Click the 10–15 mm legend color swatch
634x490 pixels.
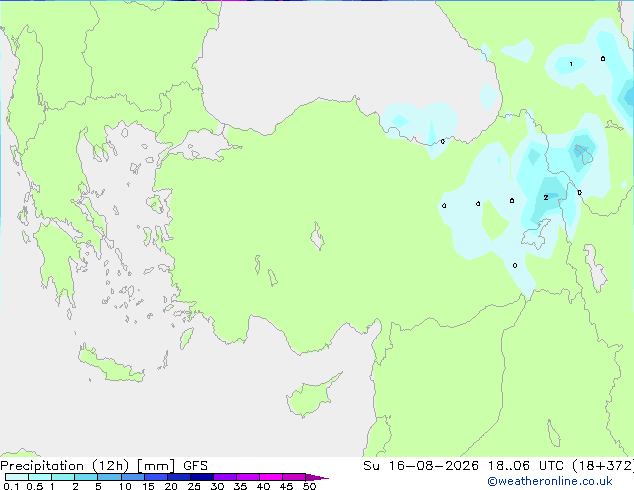133,477
